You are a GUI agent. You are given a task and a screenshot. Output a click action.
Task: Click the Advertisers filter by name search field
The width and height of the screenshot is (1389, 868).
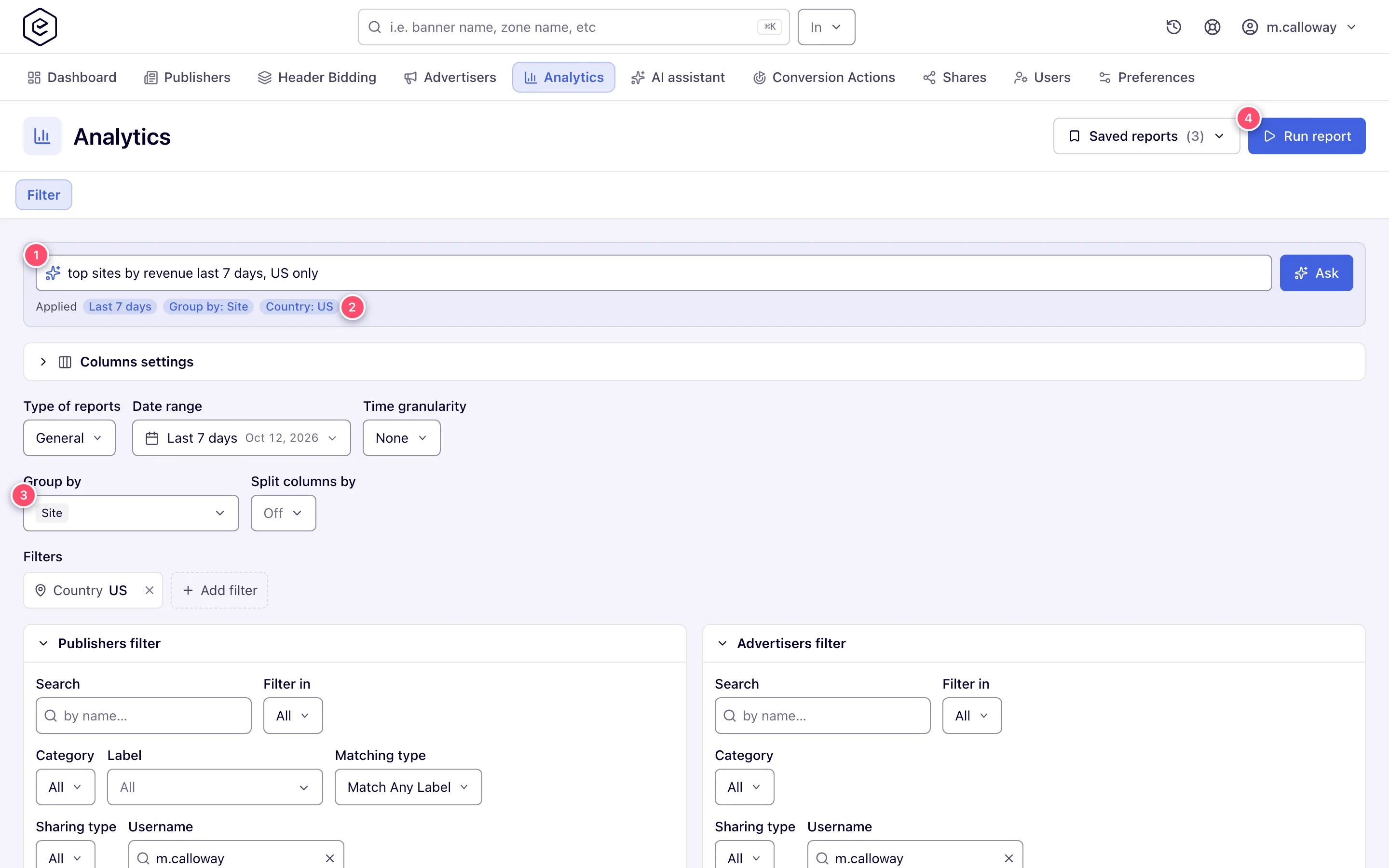pos(822,716)
